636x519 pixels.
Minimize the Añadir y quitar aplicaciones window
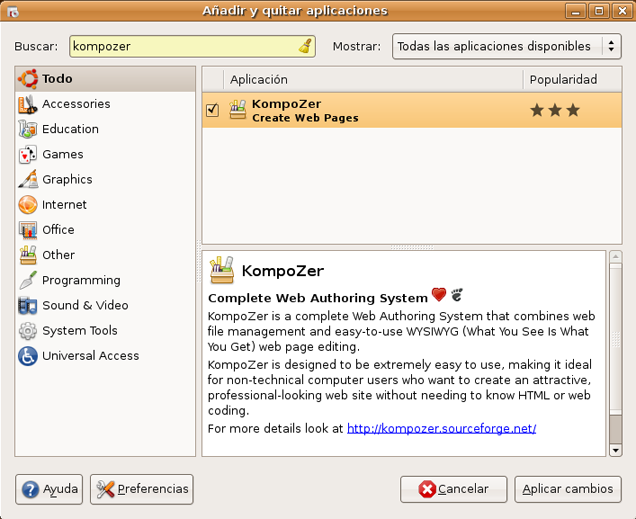[x=575, y=11]
